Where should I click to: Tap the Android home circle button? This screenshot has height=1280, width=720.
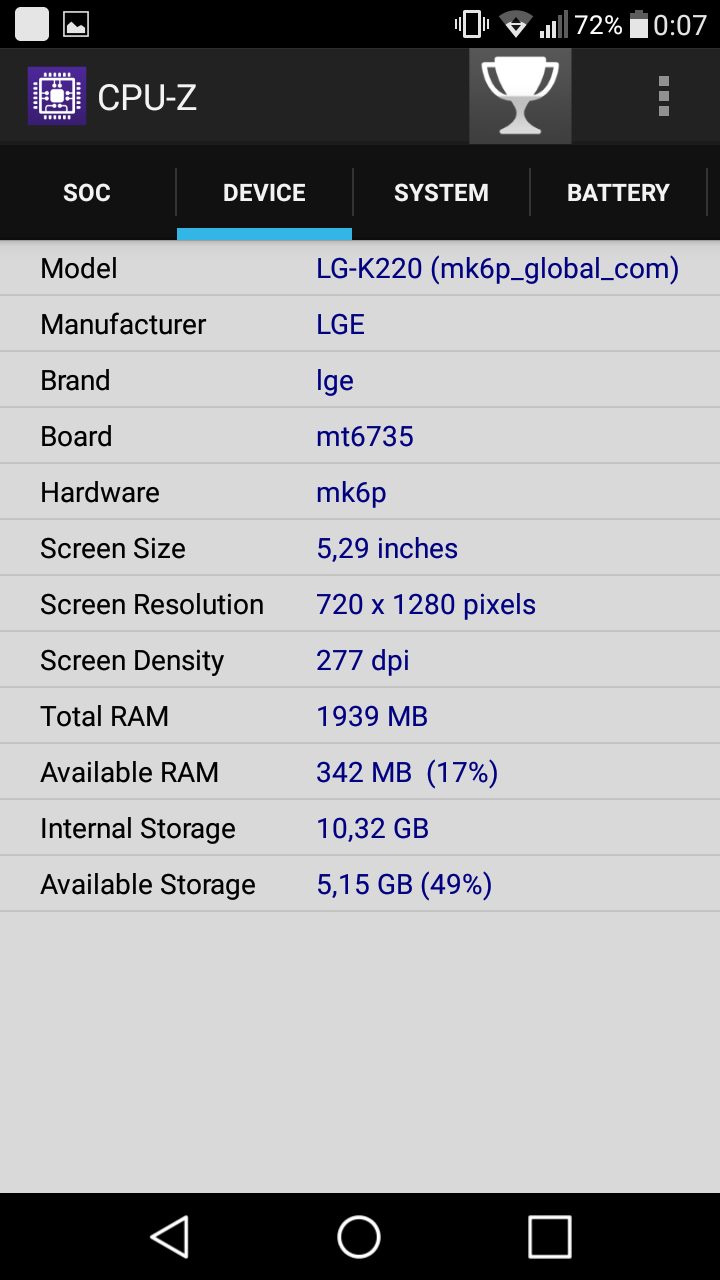(359, 1236)
